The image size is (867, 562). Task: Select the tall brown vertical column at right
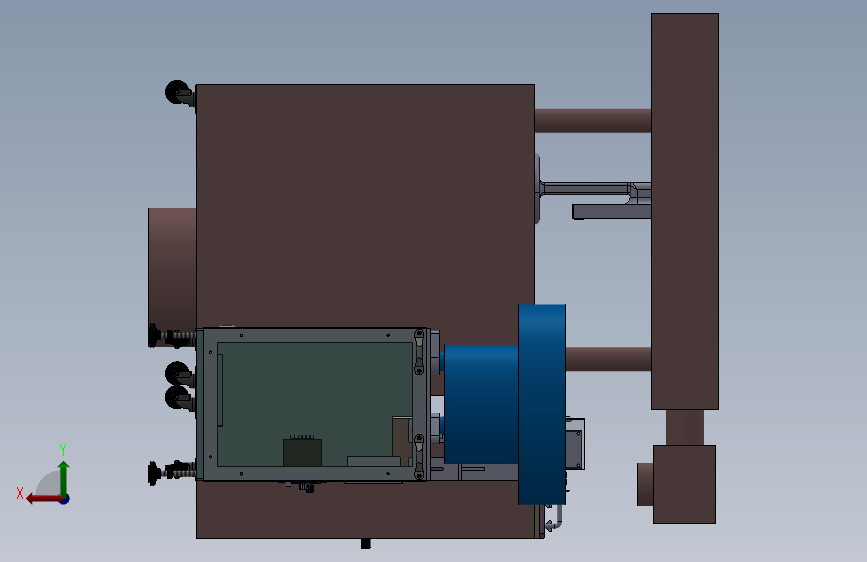pos(685,211)
